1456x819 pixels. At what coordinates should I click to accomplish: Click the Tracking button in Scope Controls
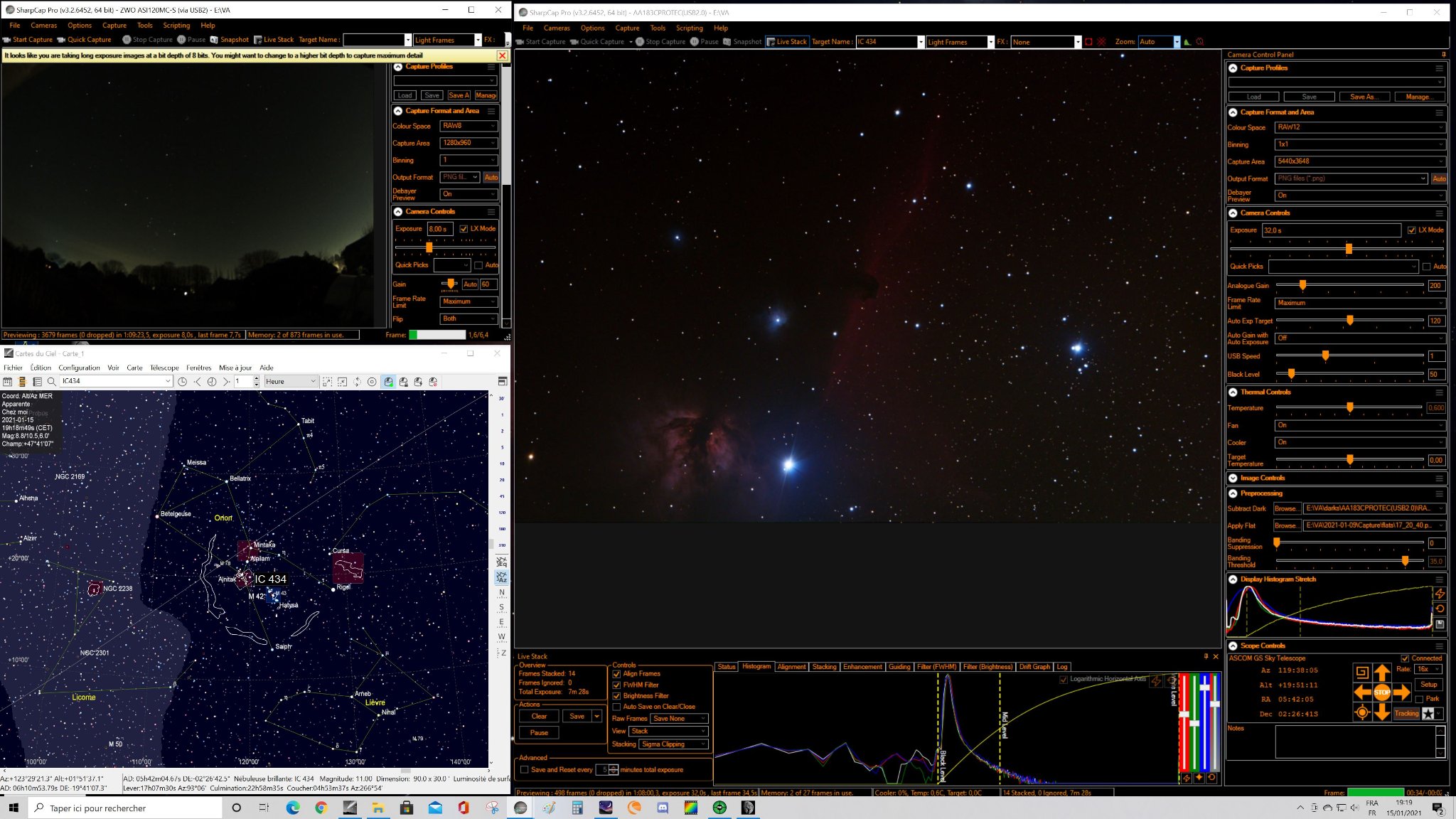1406,714
